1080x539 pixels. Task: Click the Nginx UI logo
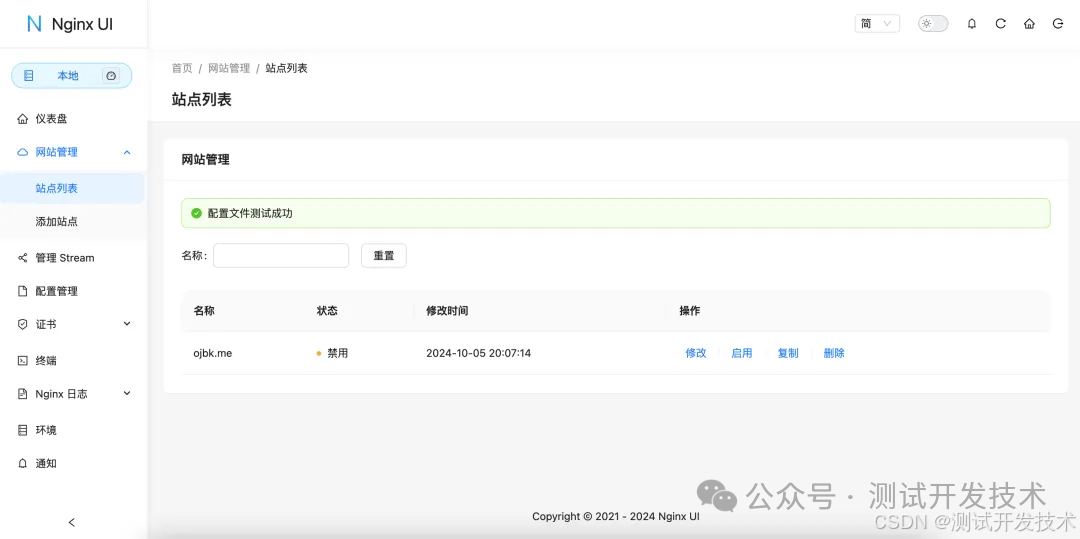pyautogui.click(x=70, y=24)
